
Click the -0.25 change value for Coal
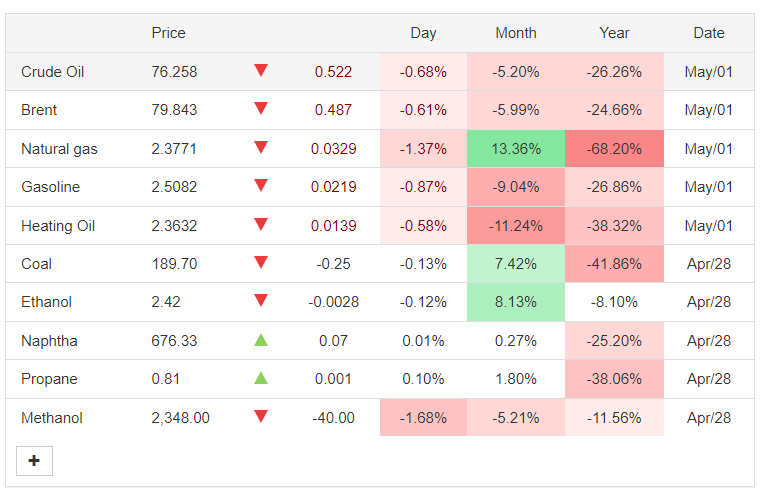pos(333,264)
